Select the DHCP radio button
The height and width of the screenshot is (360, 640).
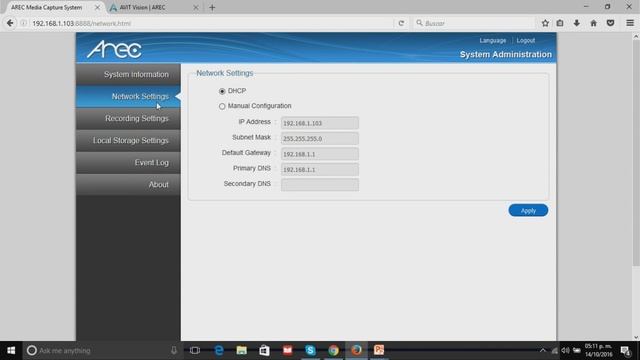[222, 91]
